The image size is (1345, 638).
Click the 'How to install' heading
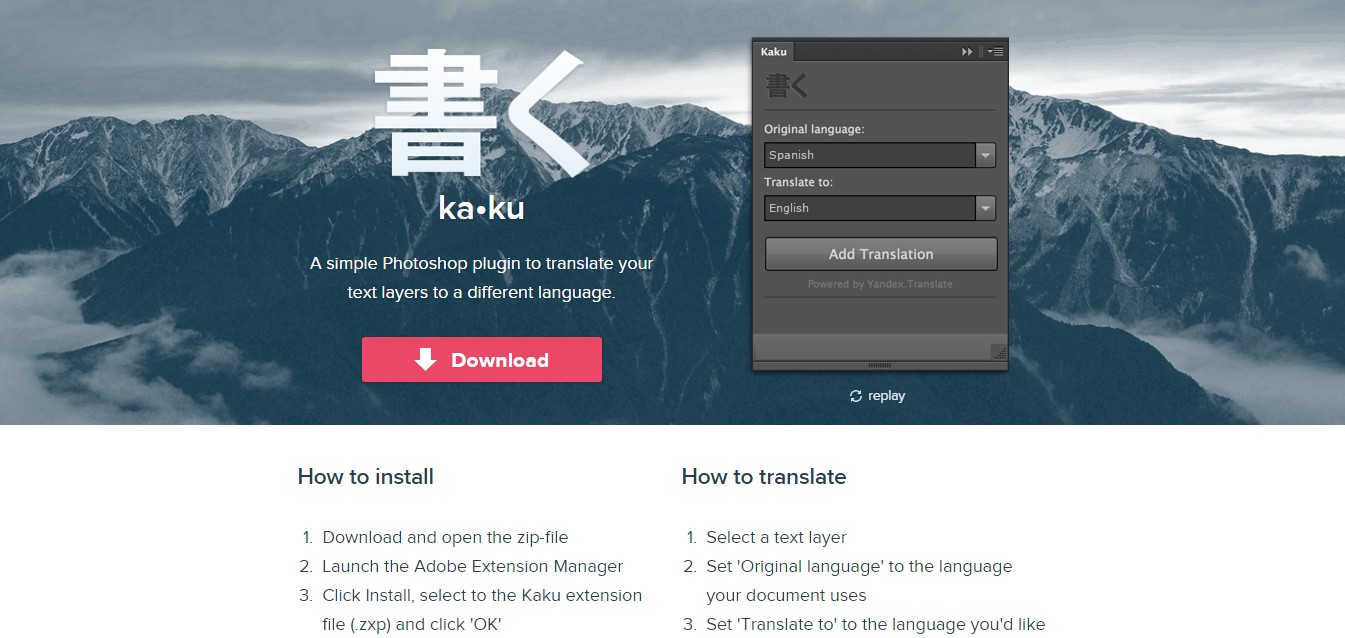pos(365,477)
